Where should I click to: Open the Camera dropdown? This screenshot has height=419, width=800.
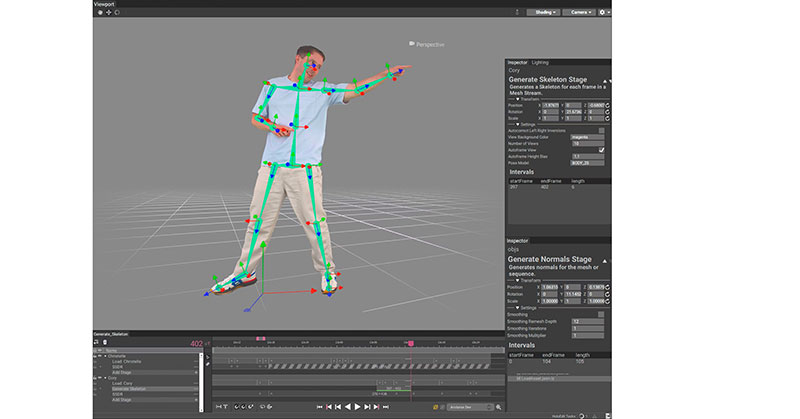[x=580, y=12]
